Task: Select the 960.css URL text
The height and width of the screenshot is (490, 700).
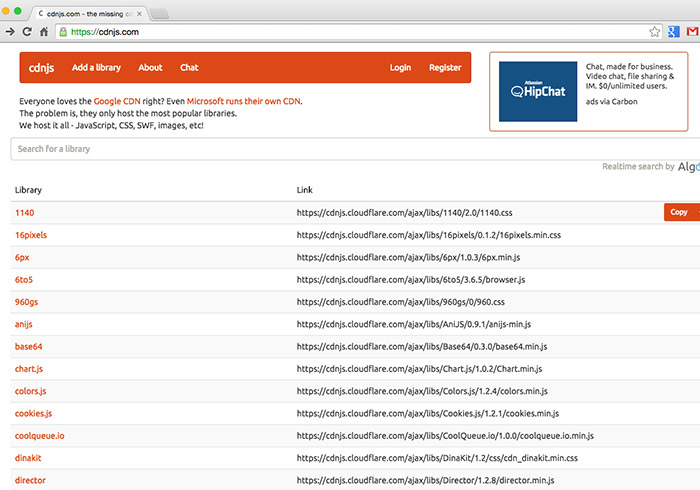Action: click(x=401, y=302)
